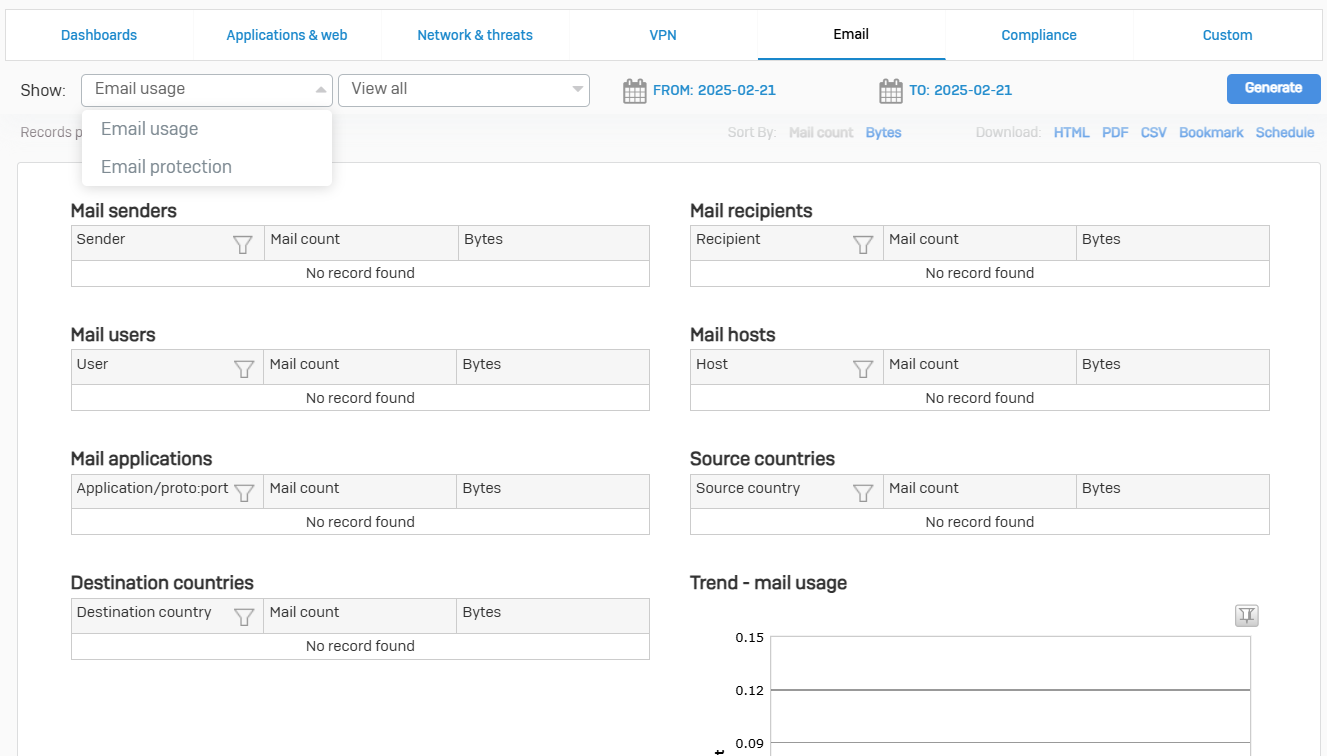Switch to the Network & threats tab
Screen dimensions: 1327x756
click(x=475, y=35)
